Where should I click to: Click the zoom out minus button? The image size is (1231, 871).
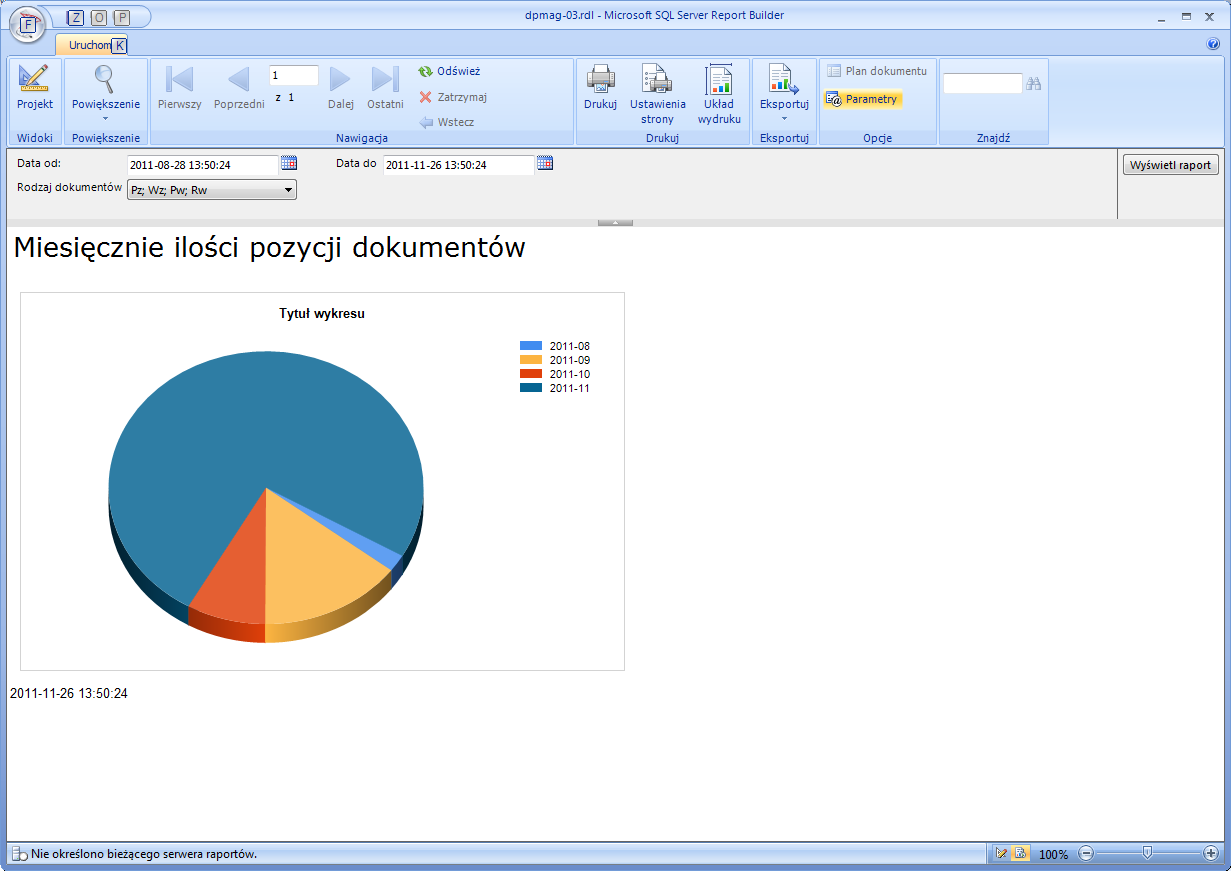(1086, 854)
